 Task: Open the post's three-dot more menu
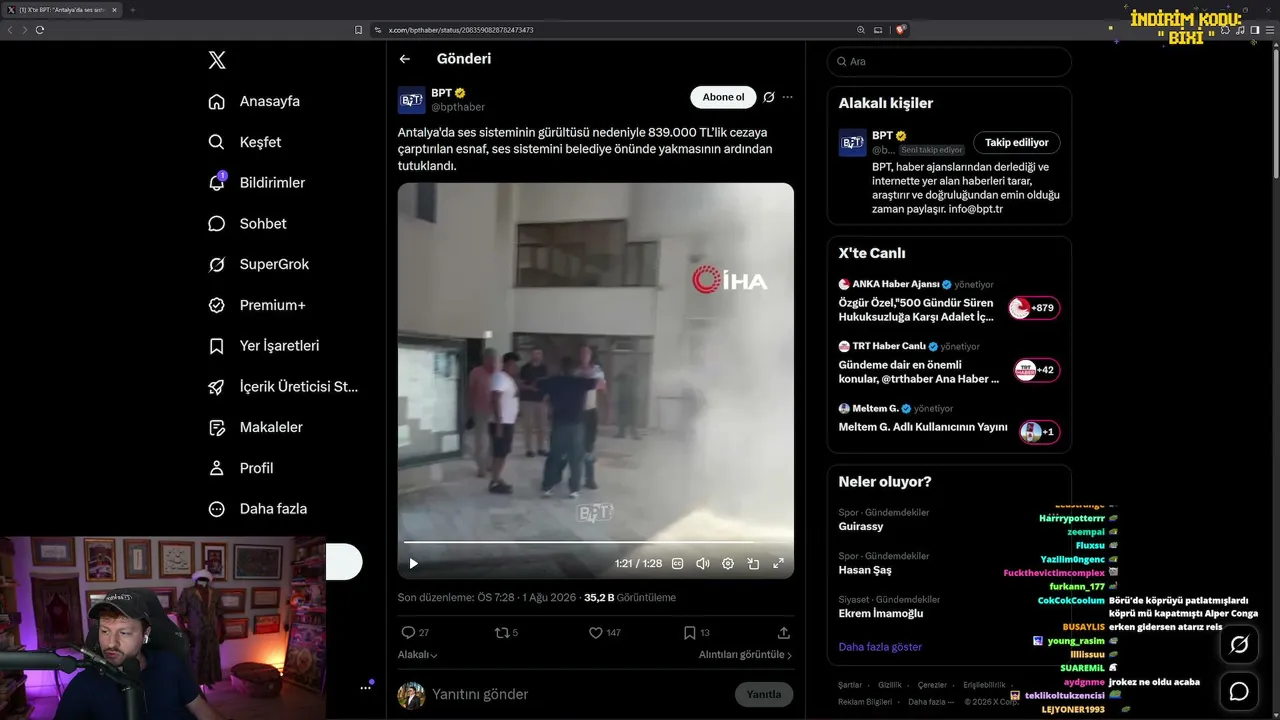click(x=788, y=97)
